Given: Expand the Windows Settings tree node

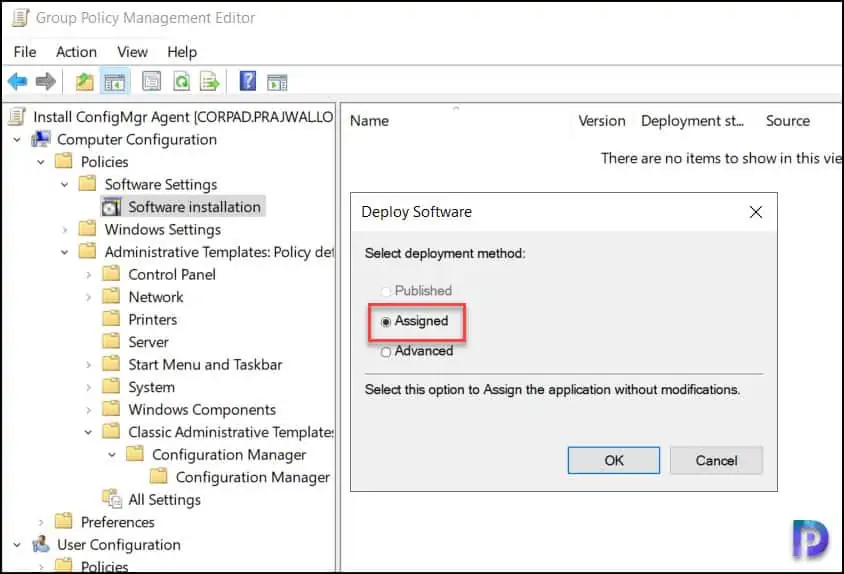Looking at the screenshot, I should pyautogui.click(x=65, y=230).
